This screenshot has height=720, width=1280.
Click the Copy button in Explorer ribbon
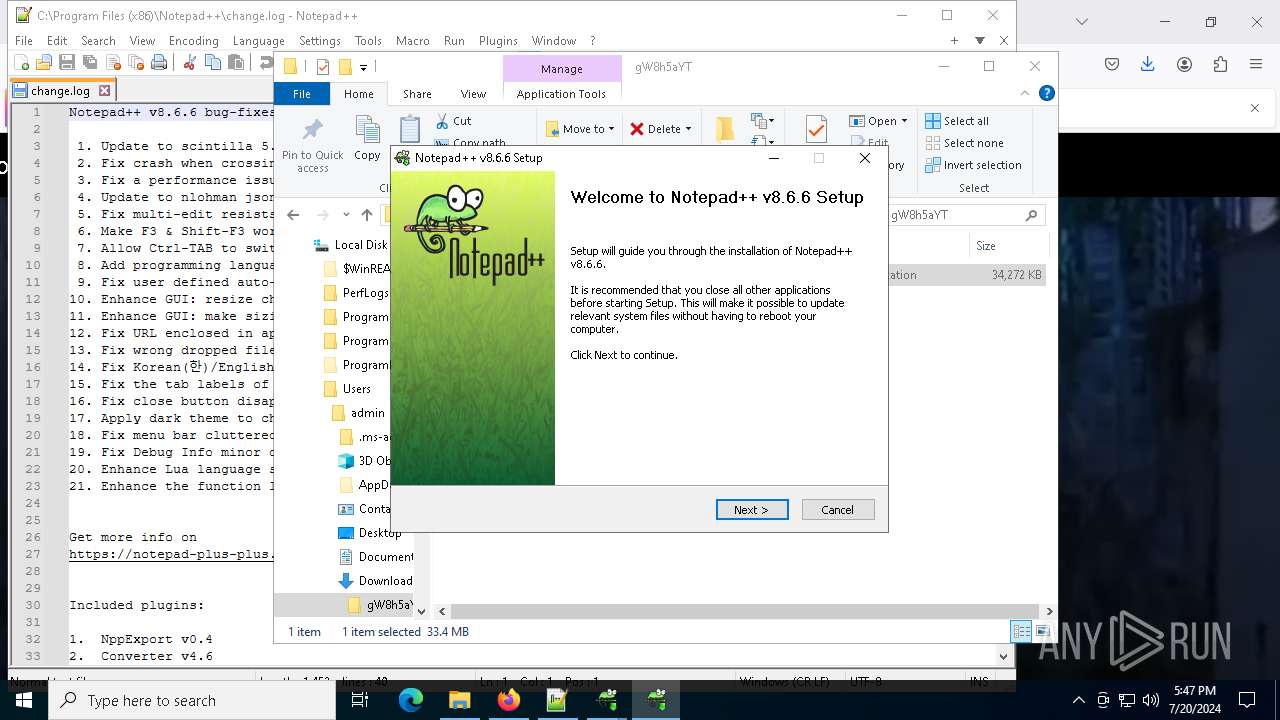[367, 140]
